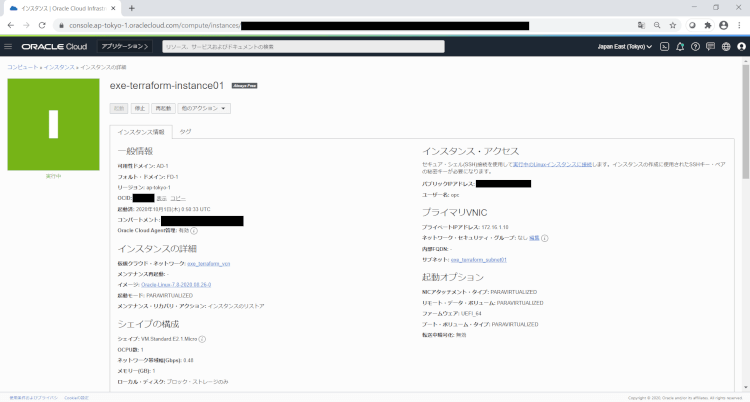This screenshot has height=402, width=750.
Task: Click the 利用可能ドメイン: AD-1 text
Action: (x=143, y=166)
